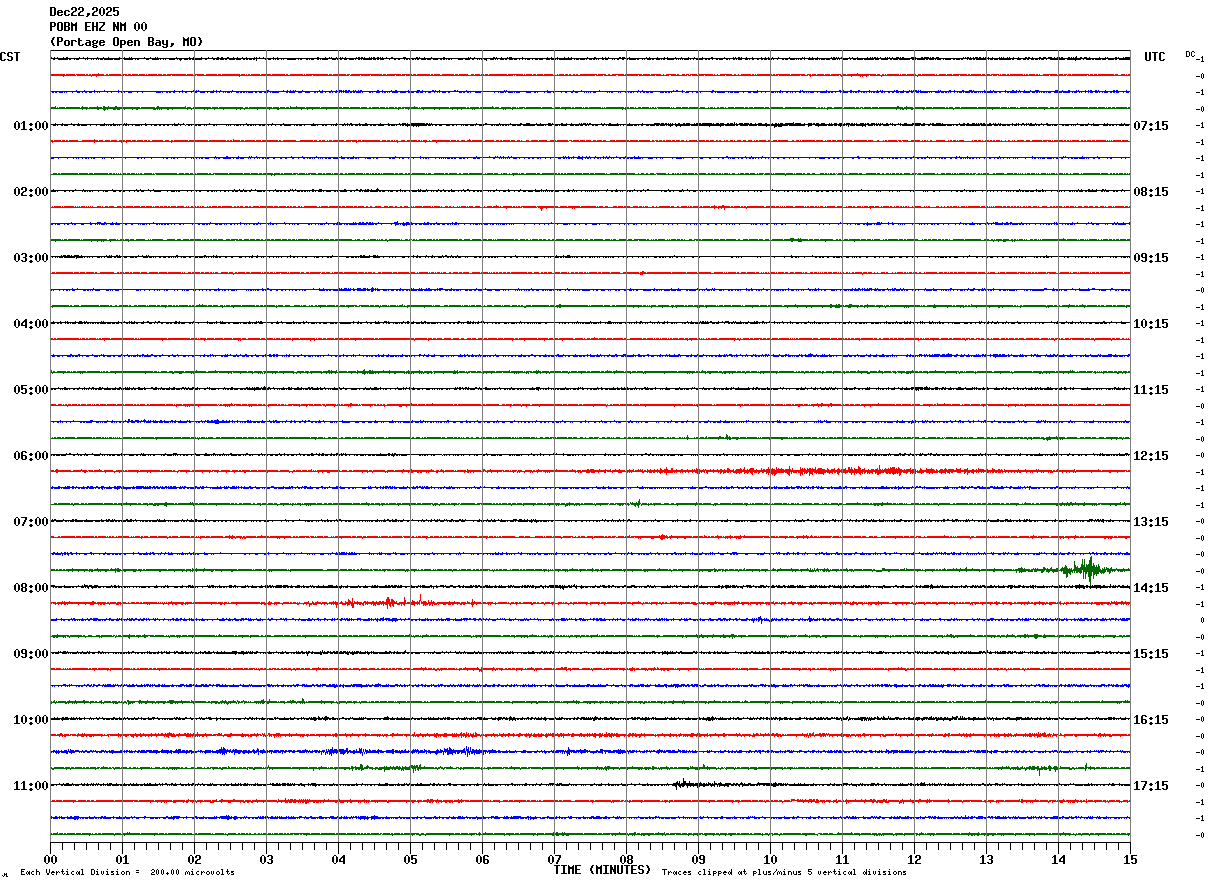Select the station code POBM EHZ NM 00
The image size is (1210, 886).
[x=98, y=27]
